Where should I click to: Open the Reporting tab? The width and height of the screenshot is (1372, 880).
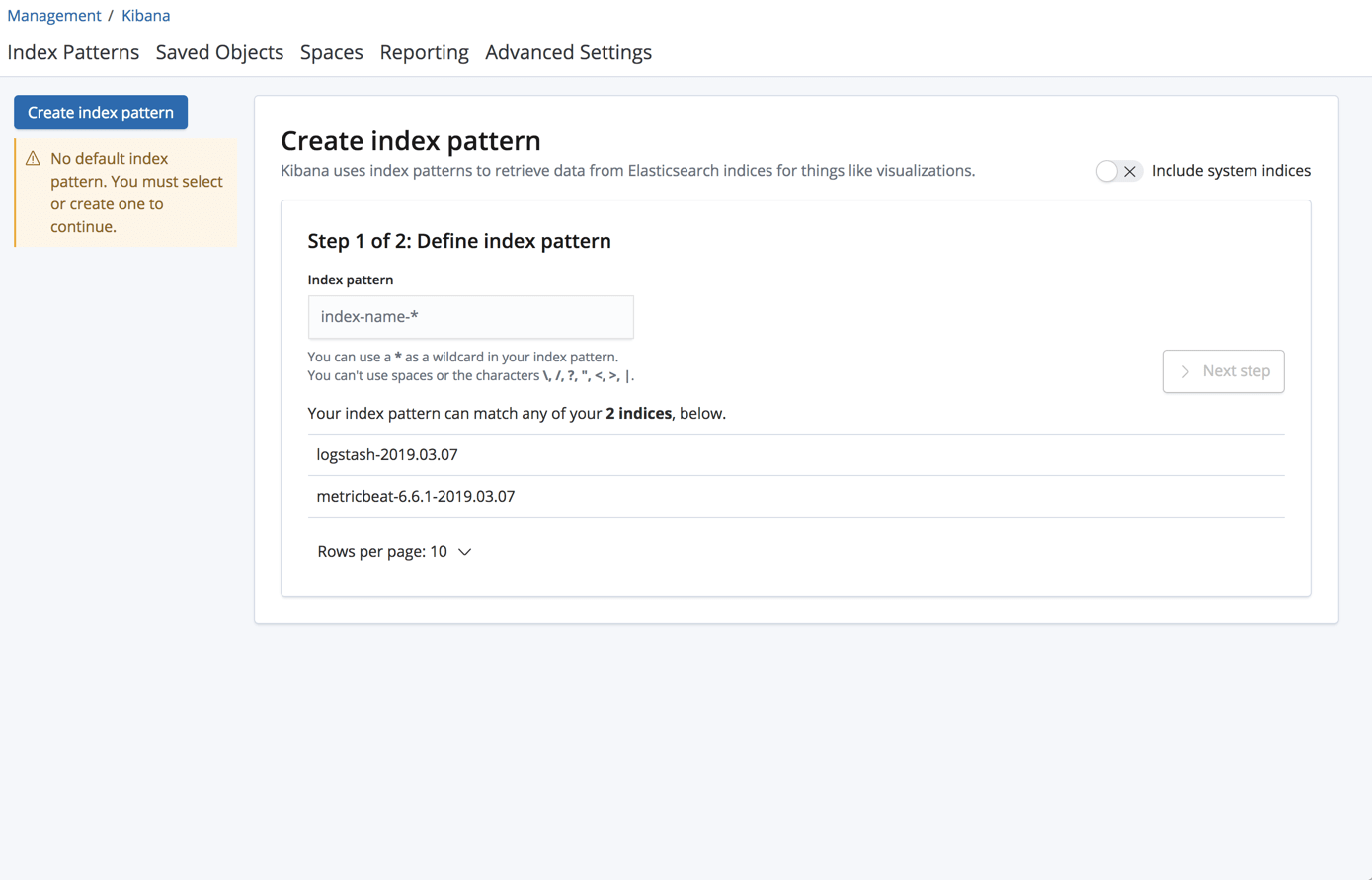[x=424, y=52]
